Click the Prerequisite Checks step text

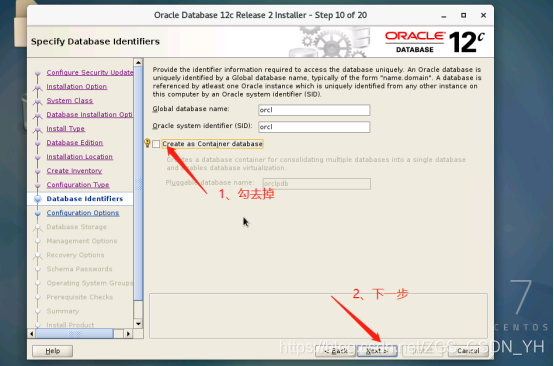click(x=79, y=297)
